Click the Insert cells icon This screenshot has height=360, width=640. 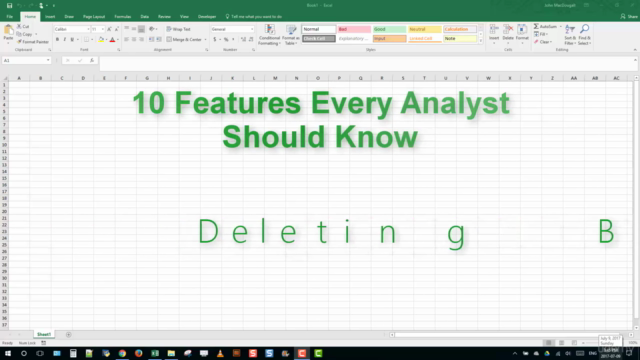pos(494,29)
